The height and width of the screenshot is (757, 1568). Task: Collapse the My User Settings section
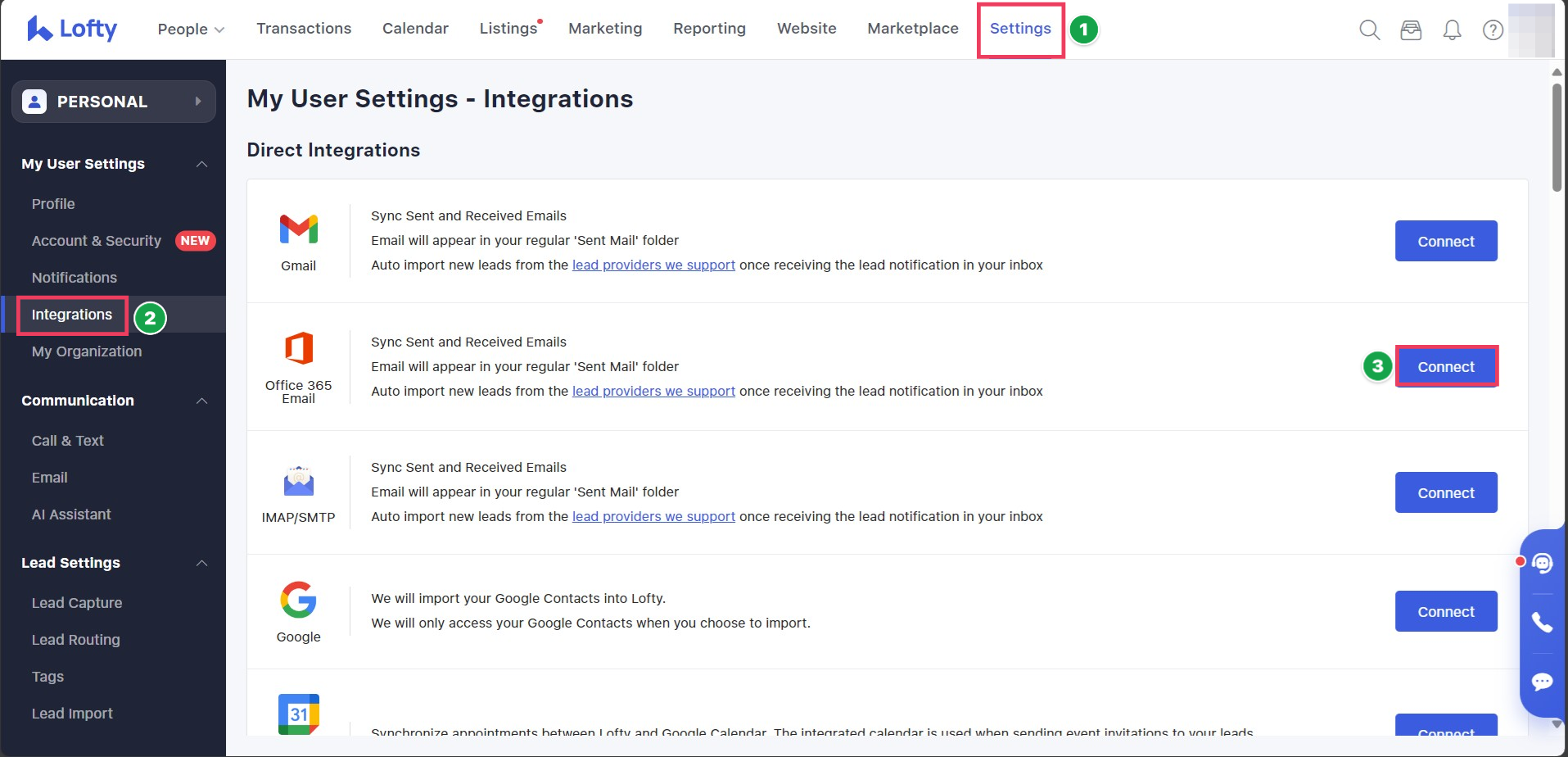click(x=201, y=164)
